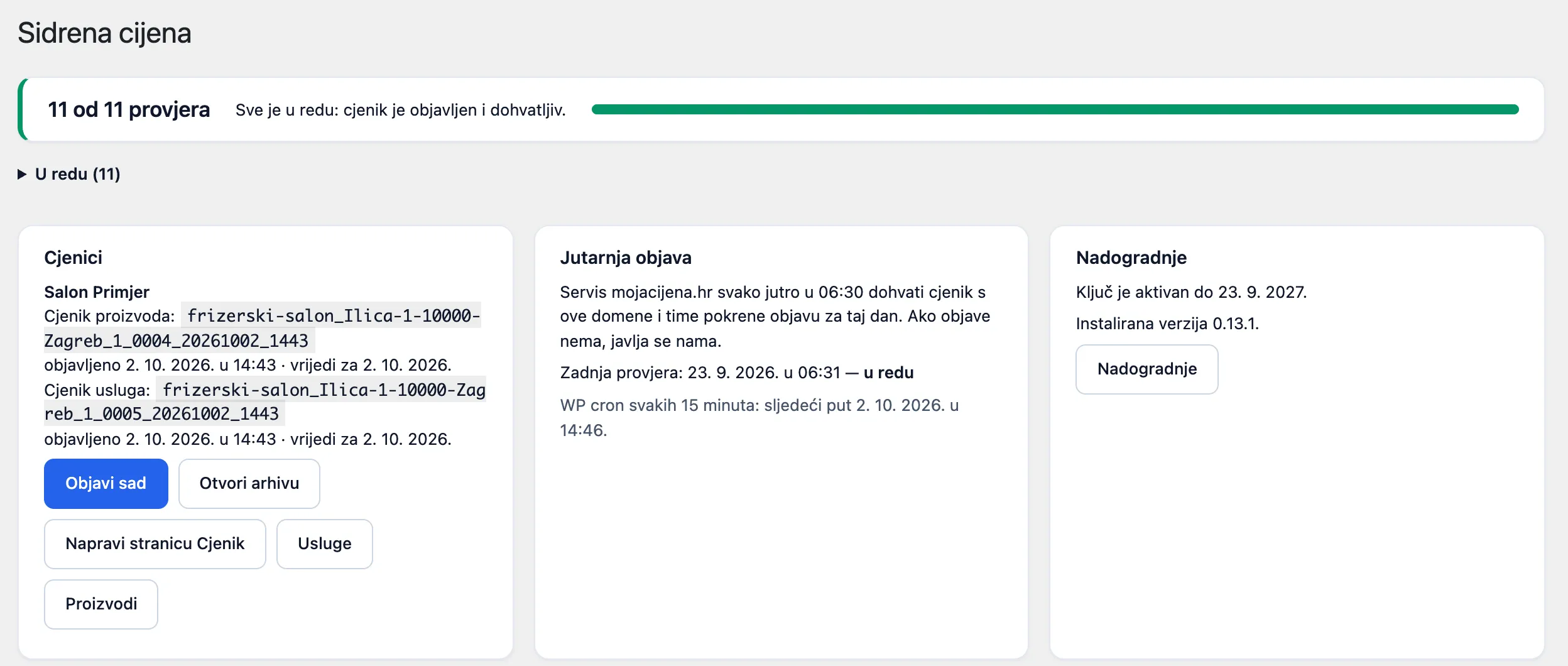Screen dimensions: 1568x666
Task: Click status text 'Sve je u redu: cjenik je objavljen'
Action: pyautogui.click(x=401, y=110)
